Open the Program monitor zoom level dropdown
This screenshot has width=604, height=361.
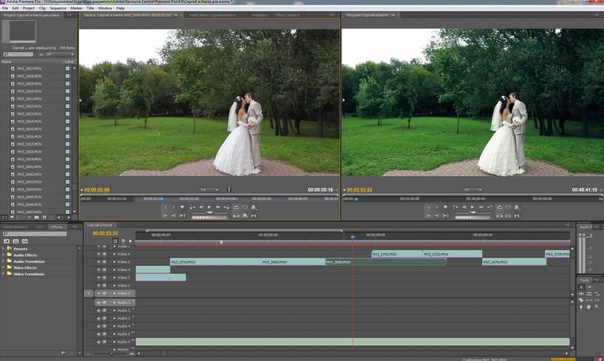(x=473, y=190)
